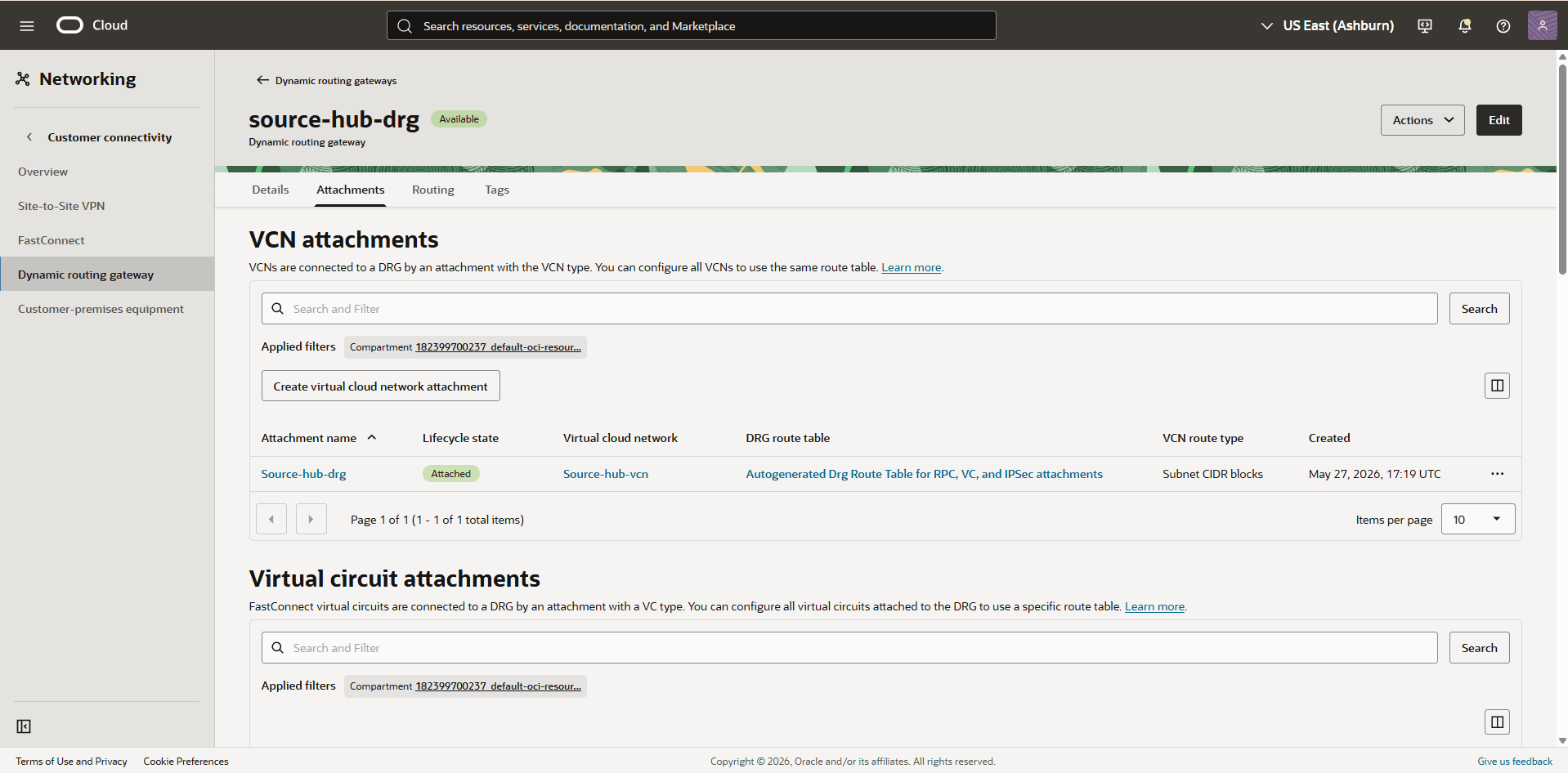The image size is (1568, 773).
Task: Expand the US East (Ashburn) region selector
Action: click(x=1326, y=26)
